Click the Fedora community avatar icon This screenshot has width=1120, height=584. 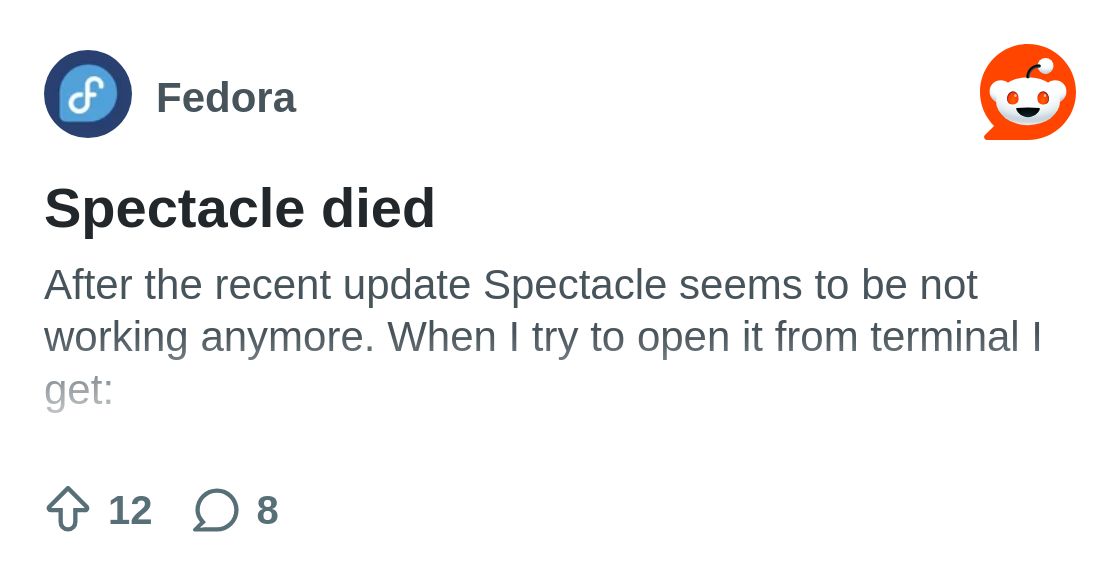pos(88,94)
